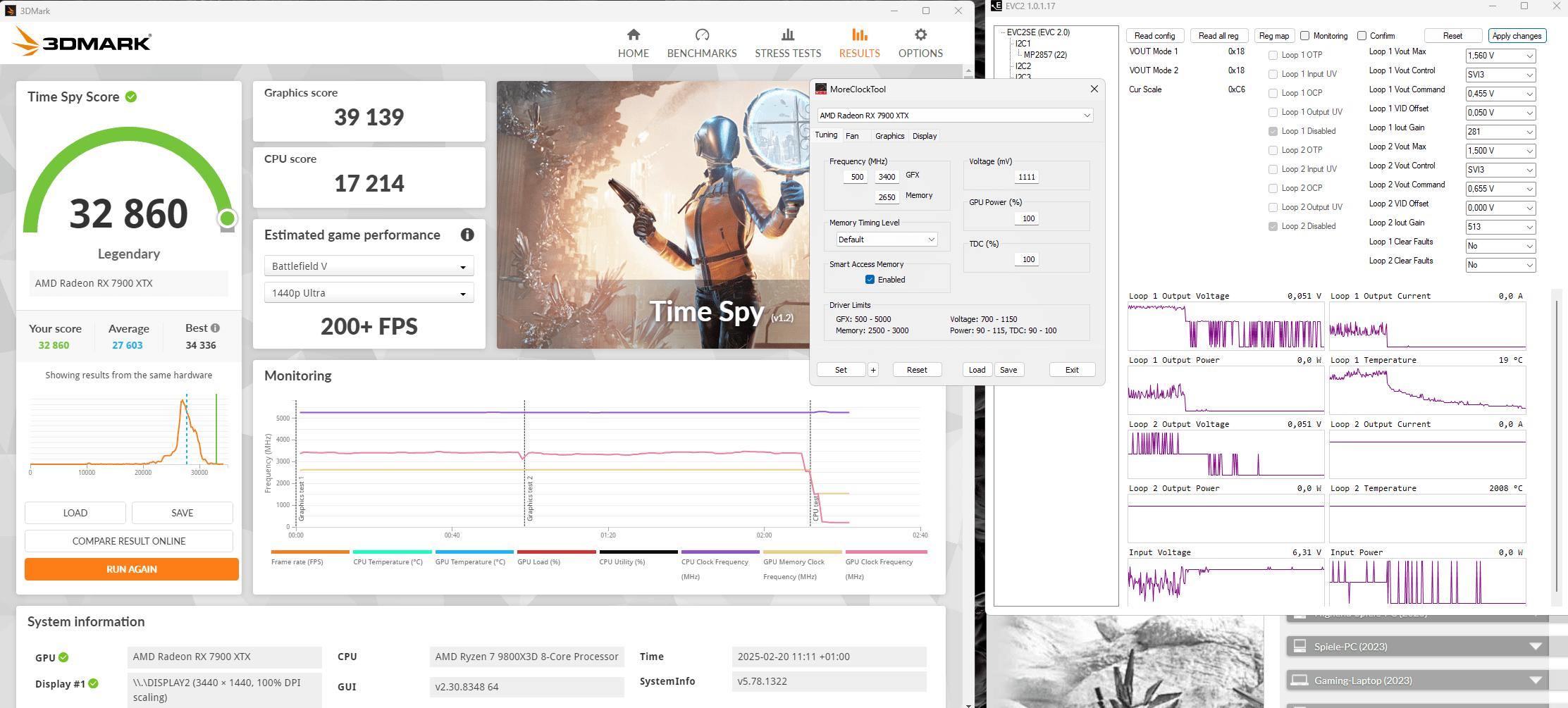Screen dimensions: 1568x708
Task: Select I2C2 node in the EVC2 tree
Action: [x=1023, y=66]
